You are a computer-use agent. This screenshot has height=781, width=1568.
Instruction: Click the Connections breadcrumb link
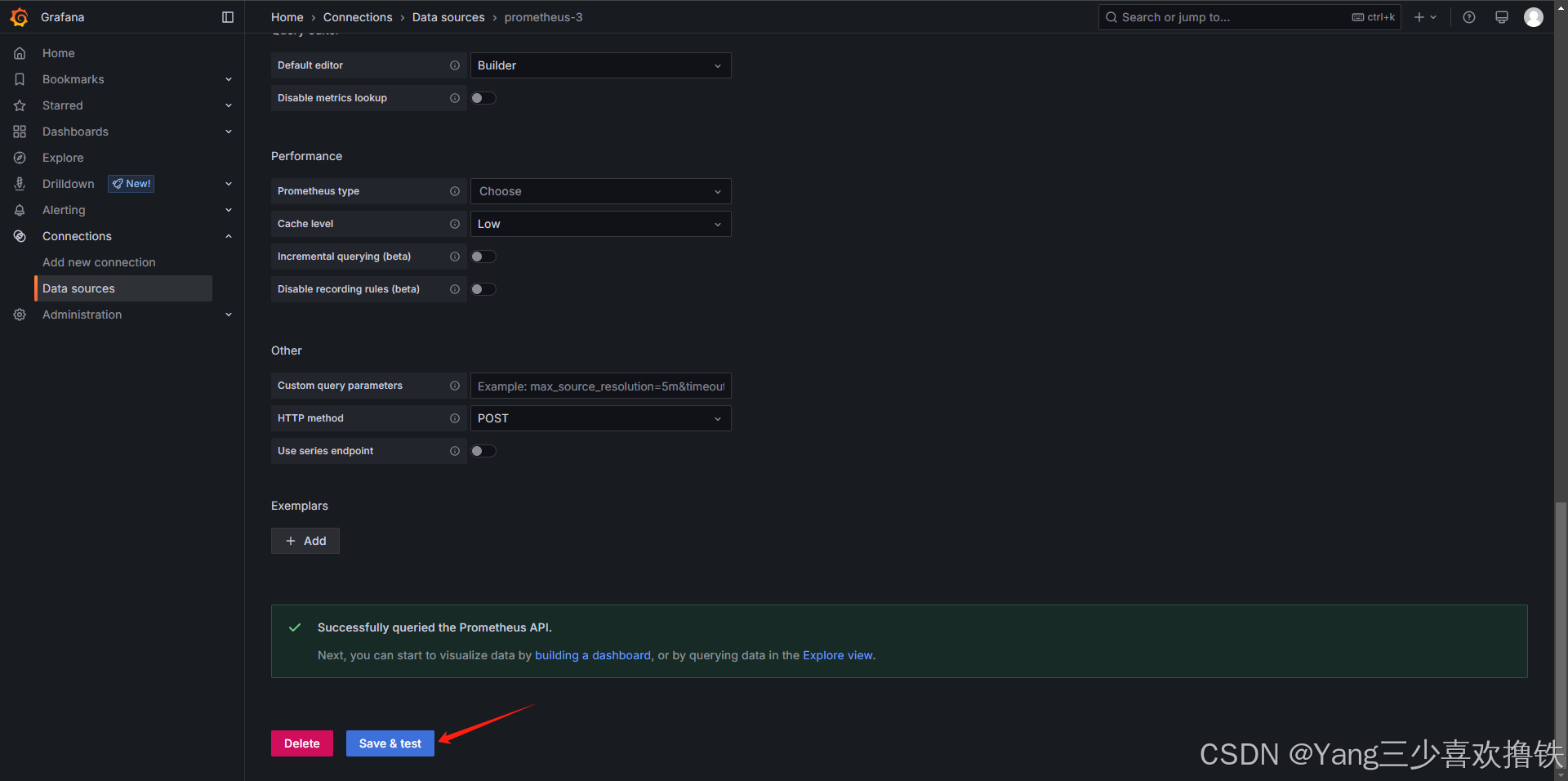coord(358,17)
